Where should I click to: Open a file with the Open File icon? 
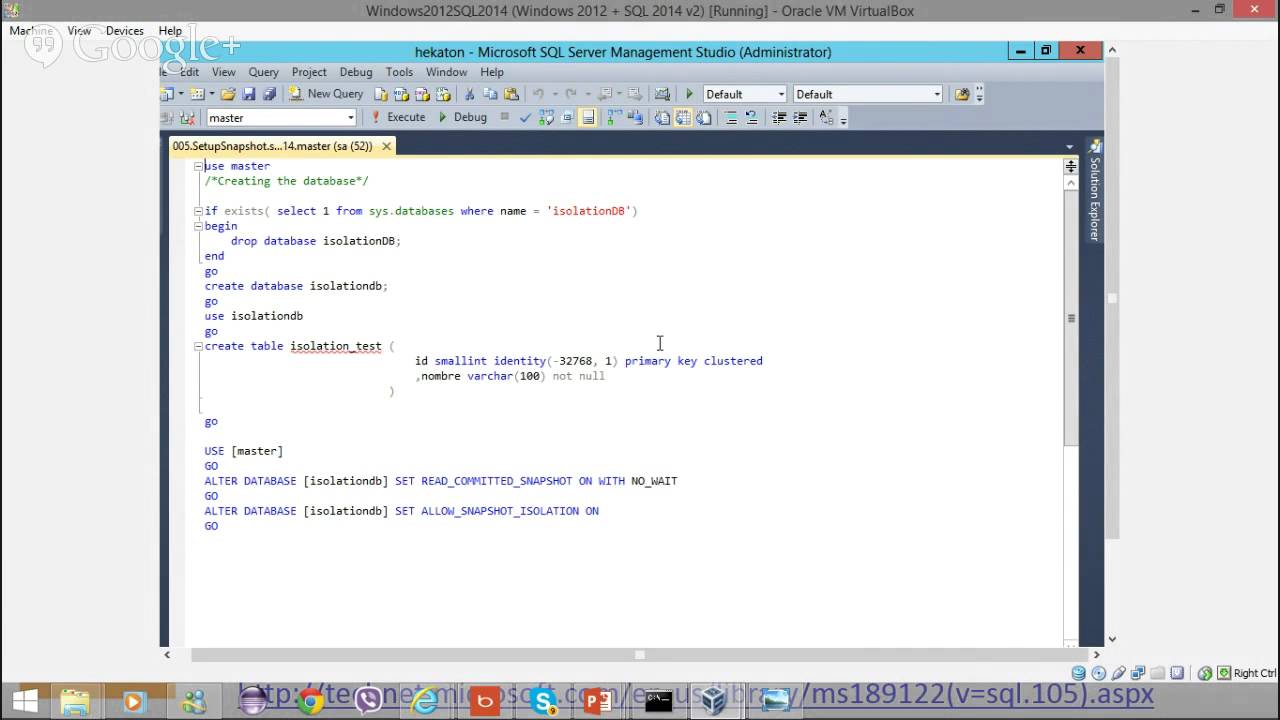click(228, 94)
